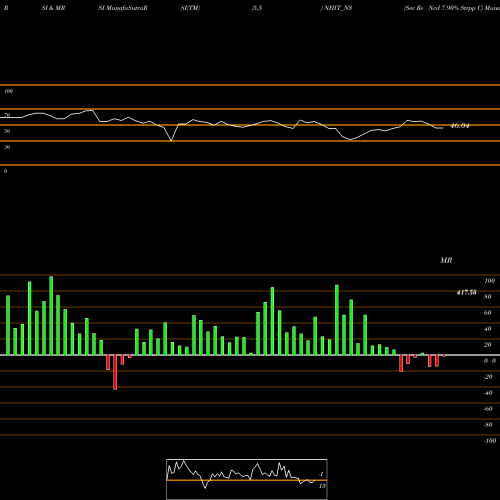Click the RSI current value 46.04

point(460,126)
